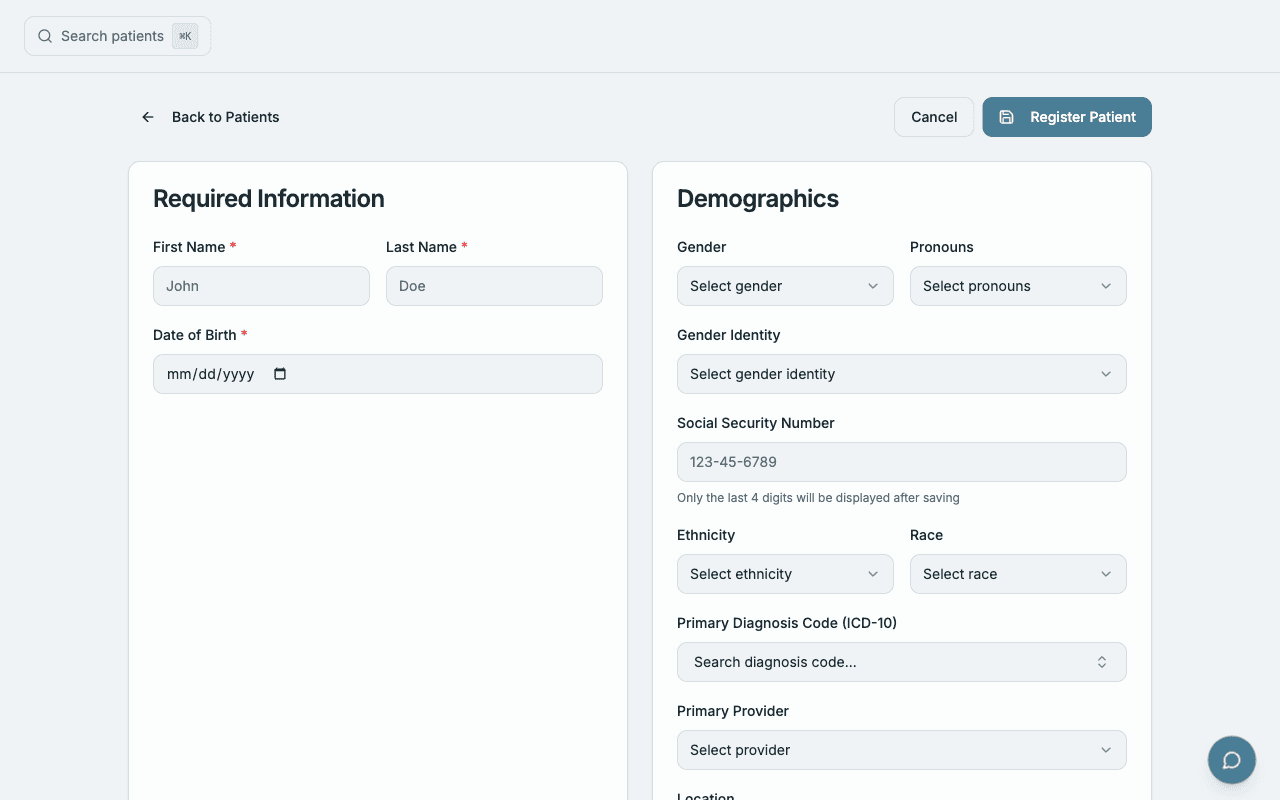Expand the Select provider dropdown

902,750
